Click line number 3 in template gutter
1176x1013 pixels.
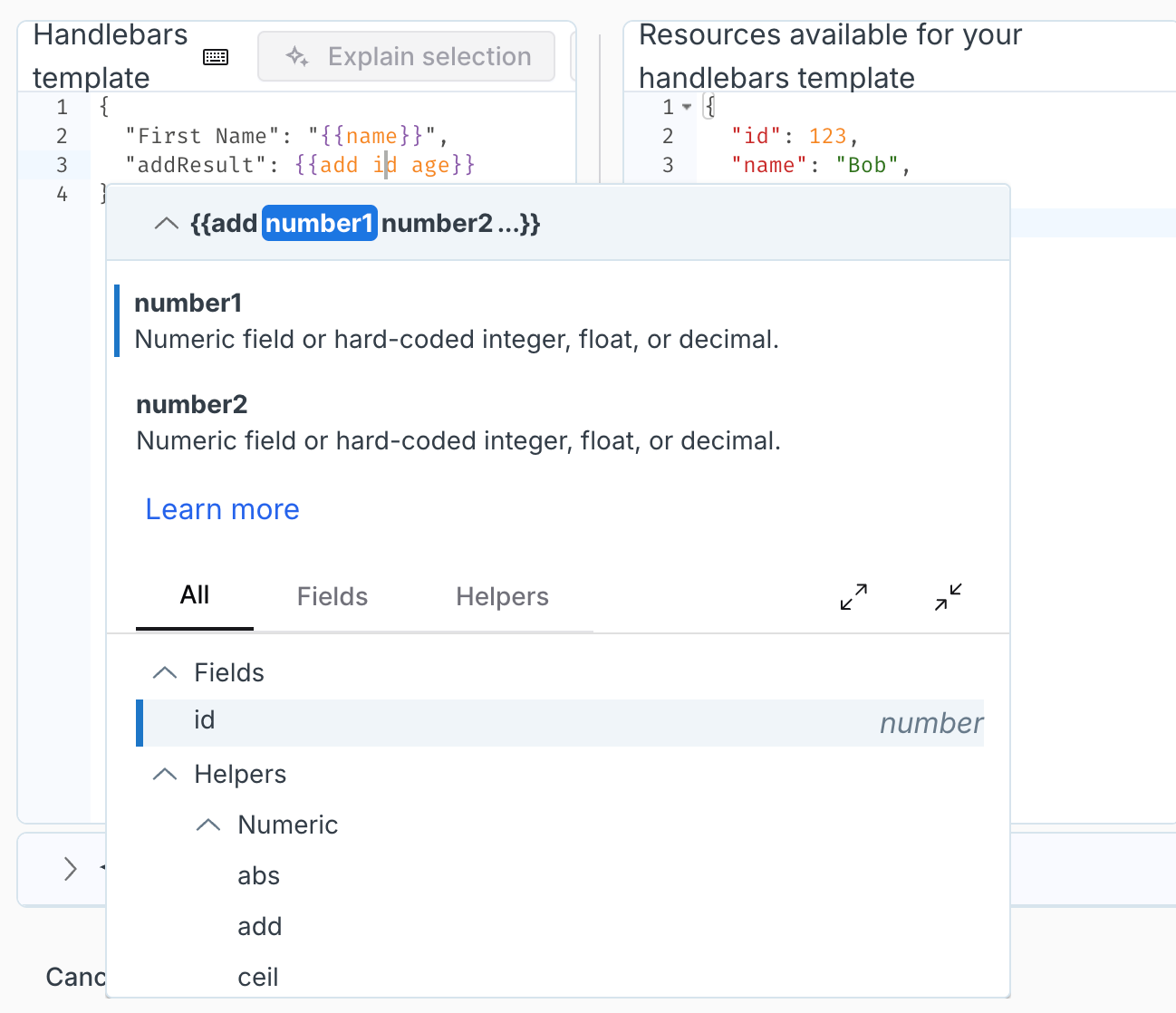tap(62, 165)
